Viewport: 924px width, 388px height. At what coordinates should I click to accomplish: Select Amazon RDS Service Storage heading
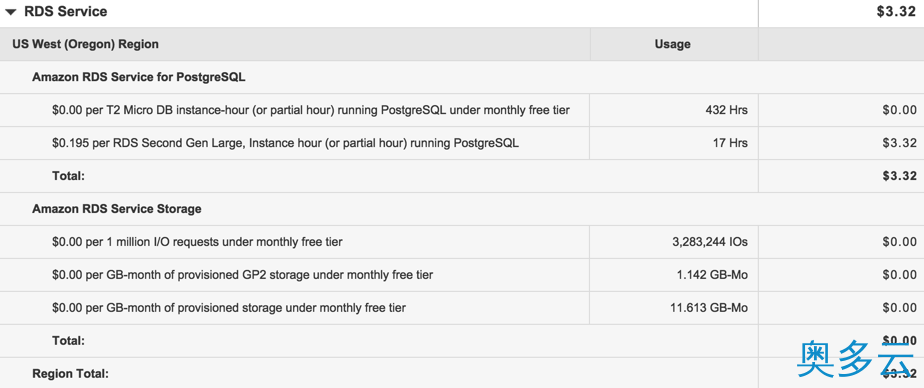coord(117,209)
